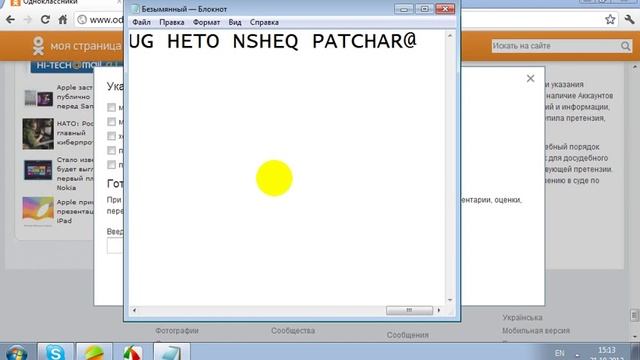
Task: Open the Notepad taskbar button
Action: pos(171,352)
